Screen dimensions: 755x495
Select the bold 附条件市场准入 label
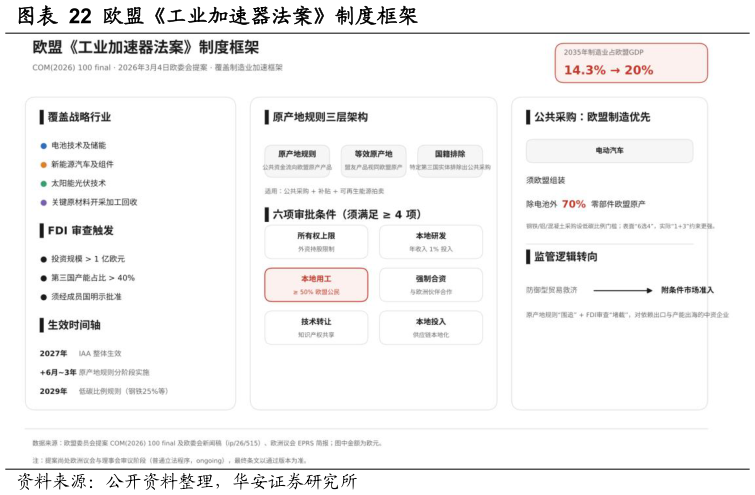tap(687, 290)
